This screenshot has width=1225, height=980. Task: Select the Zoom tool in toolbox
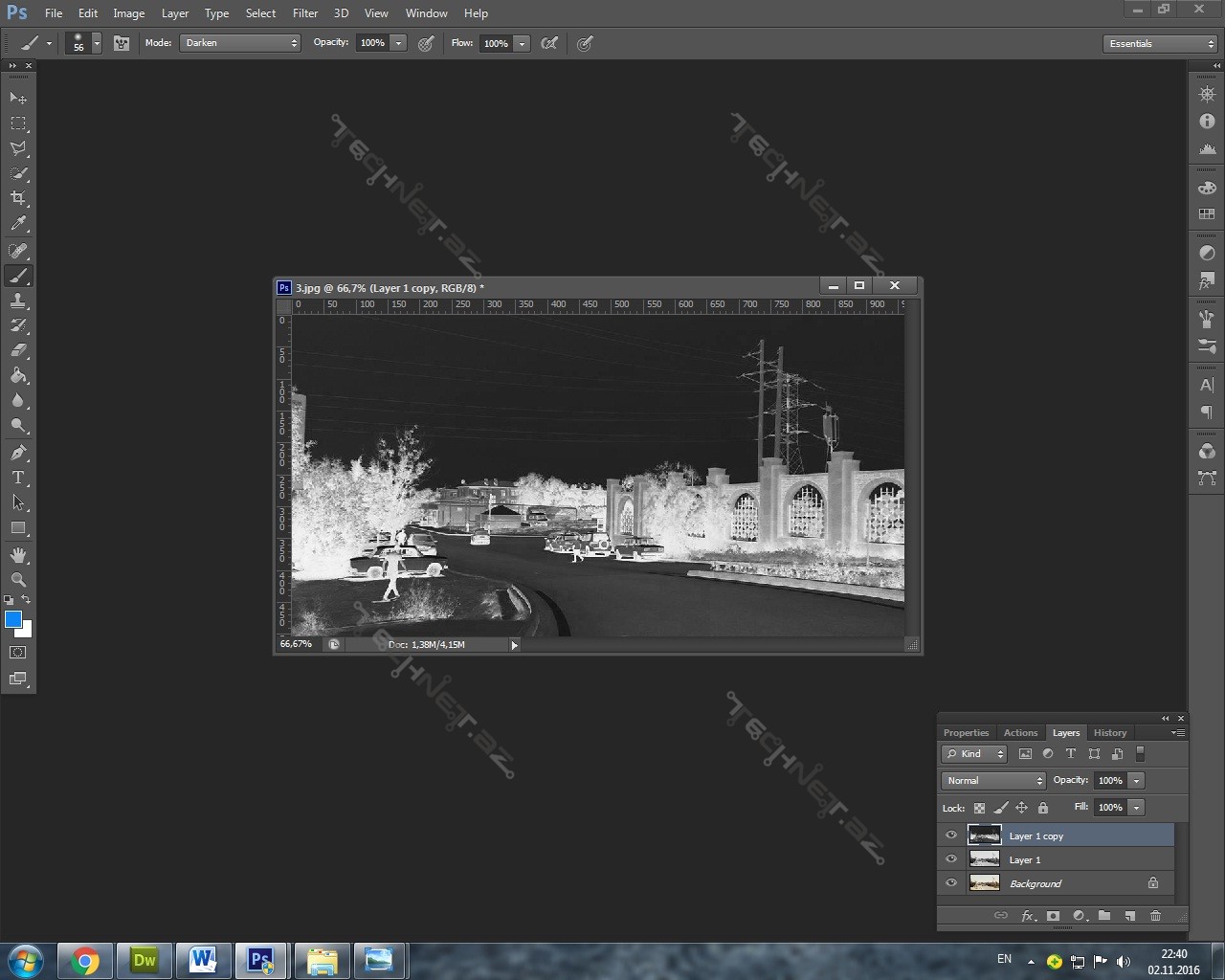coord(18,580)
